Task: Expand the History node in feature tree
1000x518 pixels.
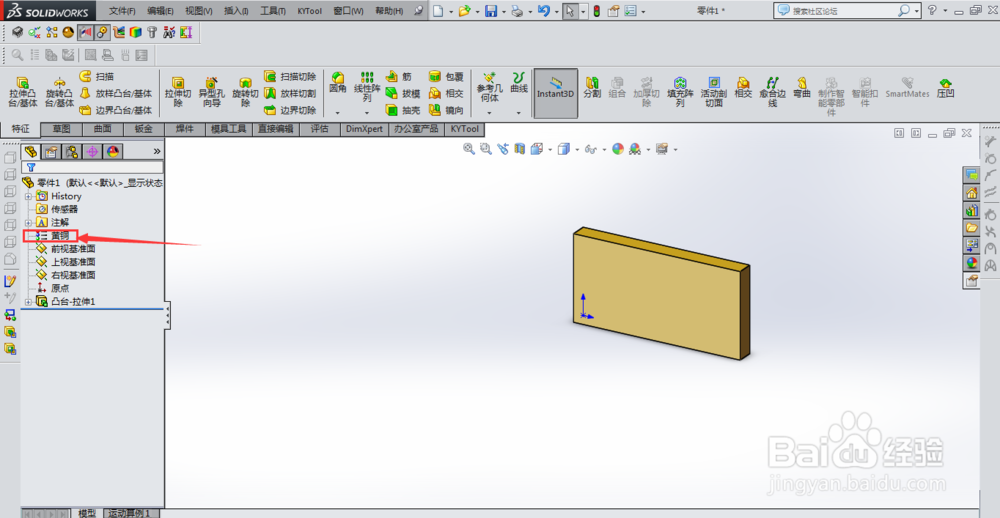Action: click(28, 196)
